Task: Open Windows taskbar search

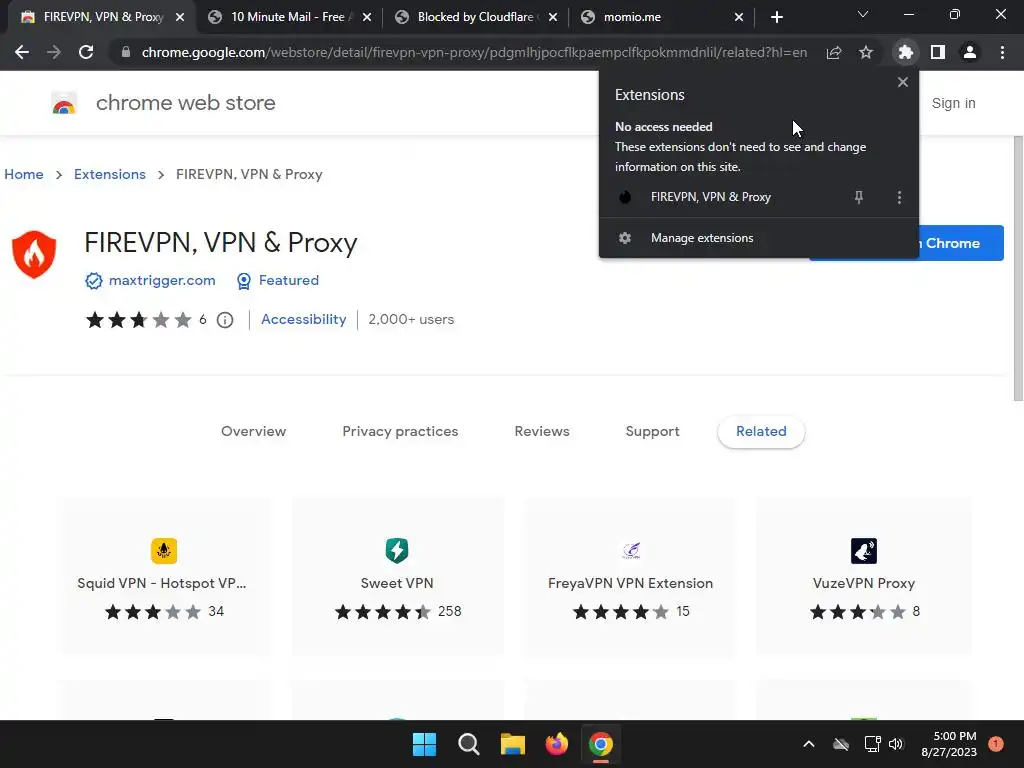Action: [x=468, y=744]
